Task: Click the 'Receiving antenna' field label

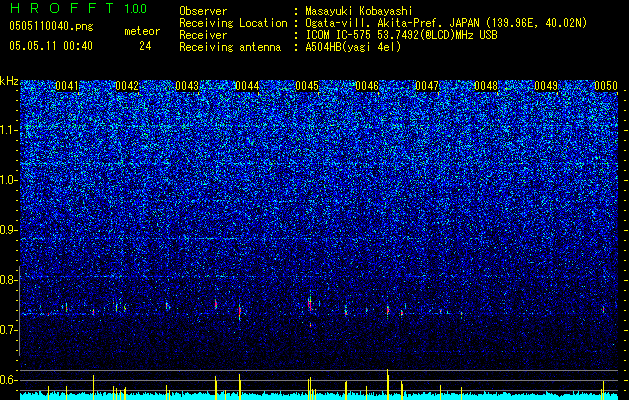Action: (230, 47)
